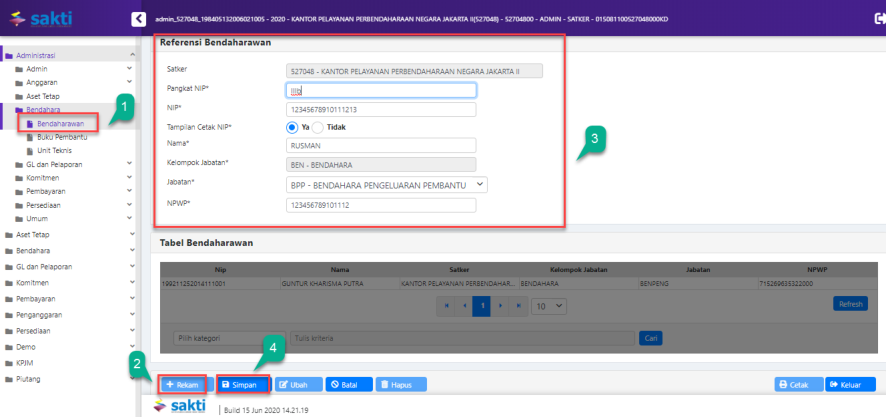
Task: Open the Jabatan dropdown
Action: pos(385,184)
